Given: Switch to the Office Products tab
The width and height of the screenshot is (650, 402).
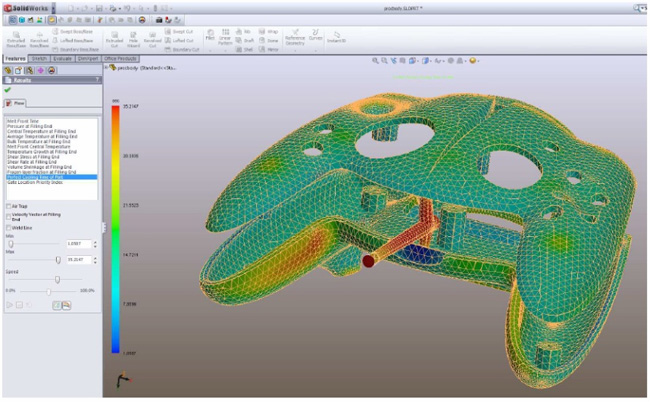Looking at the screenshot, I should click(x=120, y=58).
